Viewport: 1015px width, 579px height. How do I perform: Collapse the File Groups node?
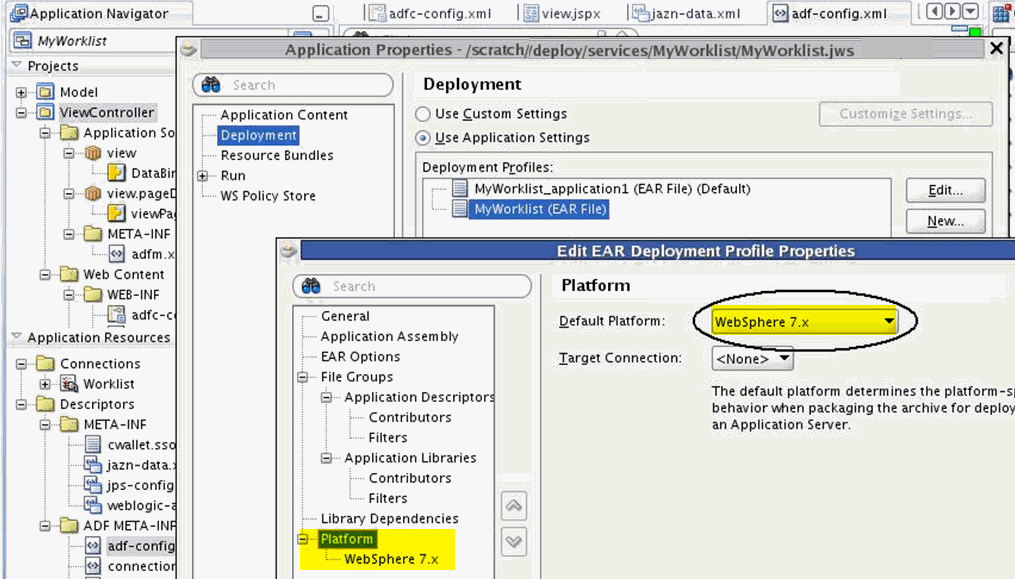click(x=302, y=377)
